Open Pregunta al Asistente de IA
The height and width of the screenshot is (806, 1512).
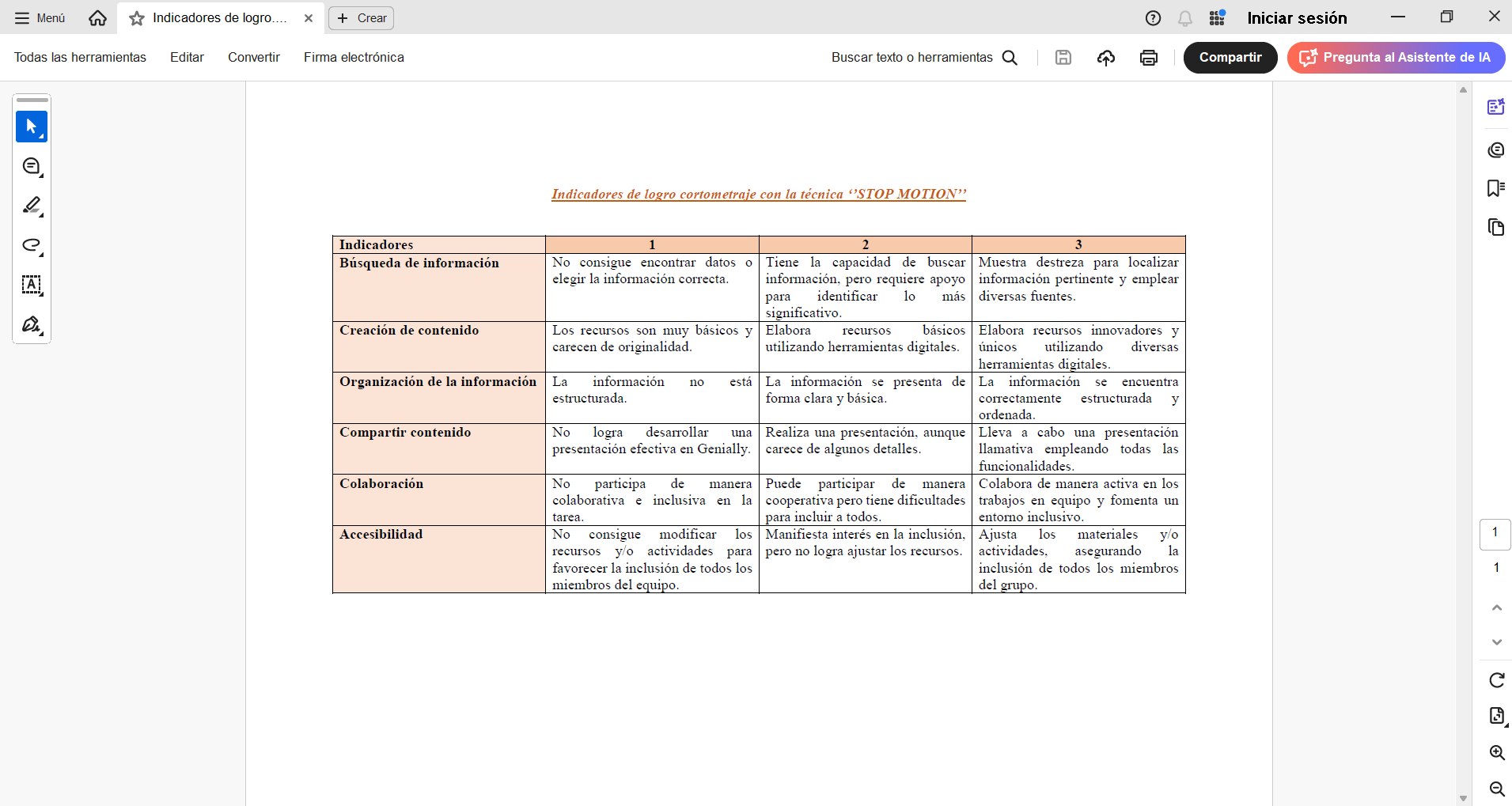click(1396, 57)
